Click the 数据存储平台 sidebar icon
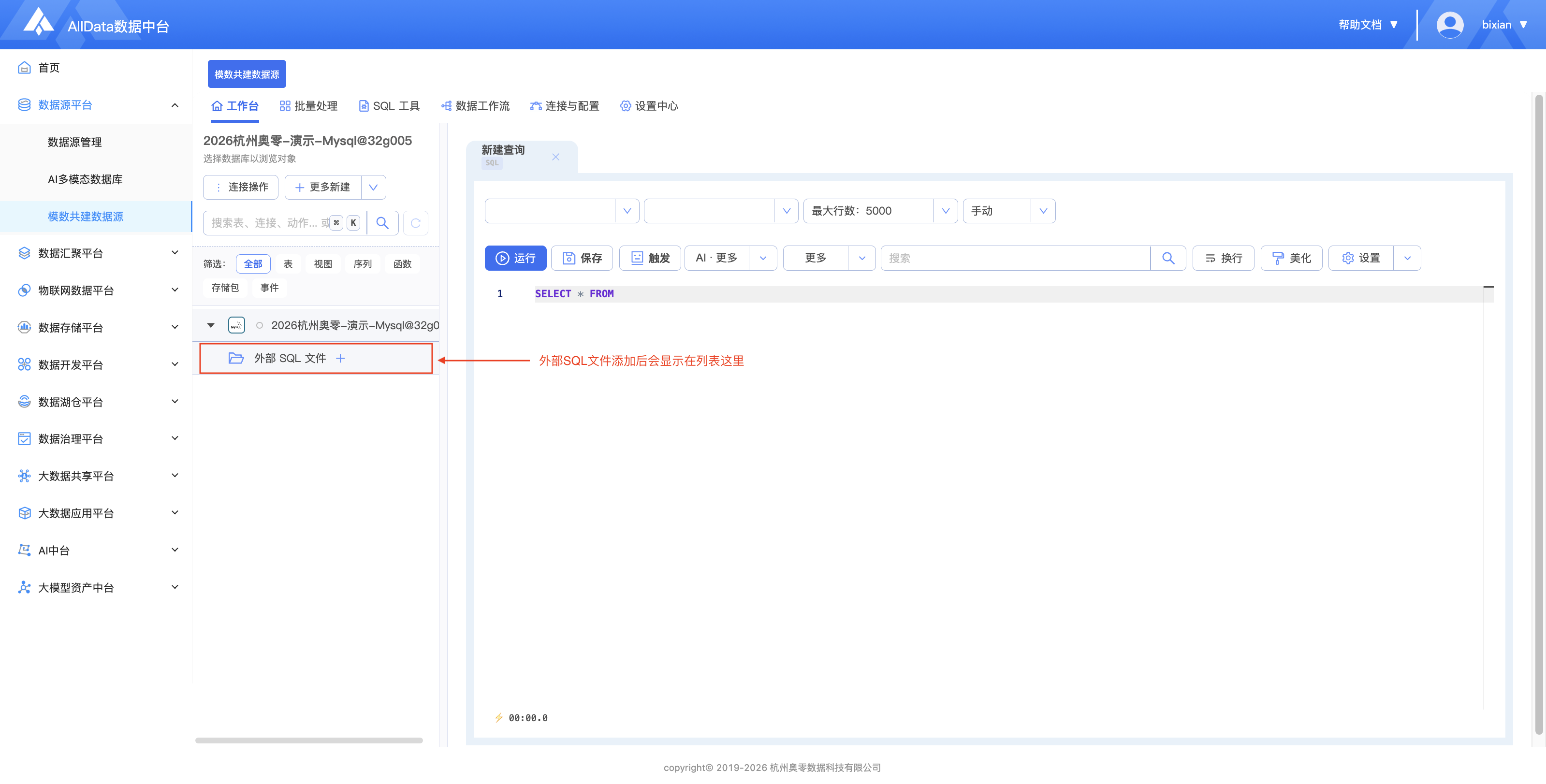 24,328
